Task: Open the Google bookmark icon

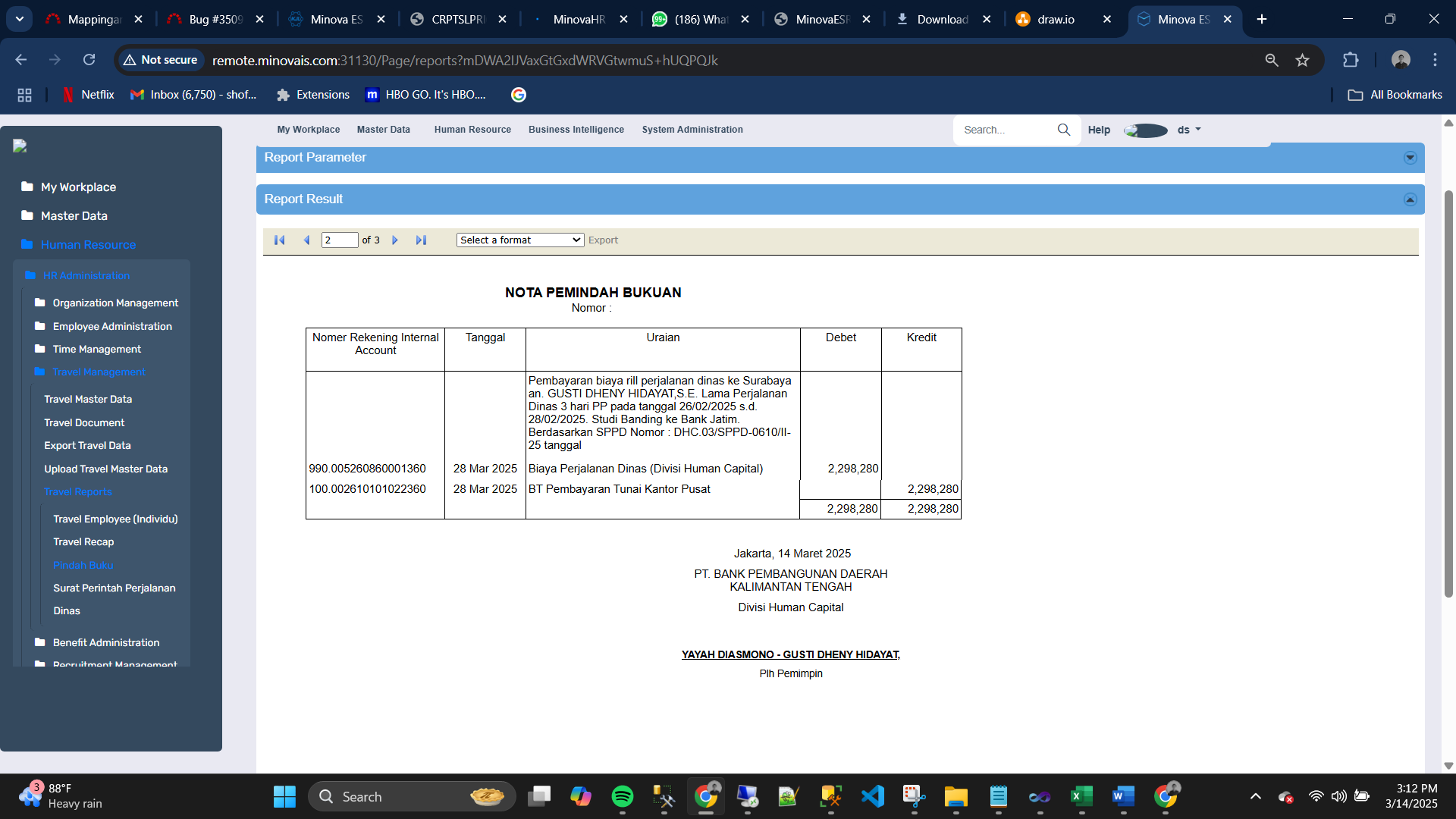Action: click(x=519, y=95)
